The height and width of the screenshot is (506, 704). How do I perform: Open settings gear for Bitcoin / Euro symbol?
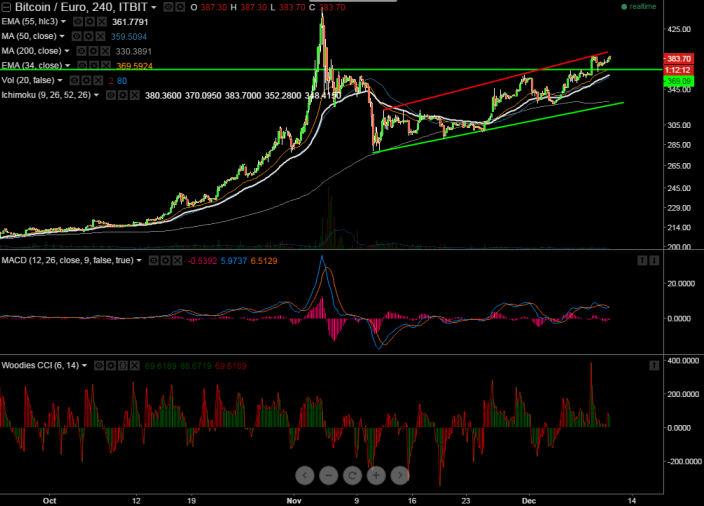[x=180, y=7]
